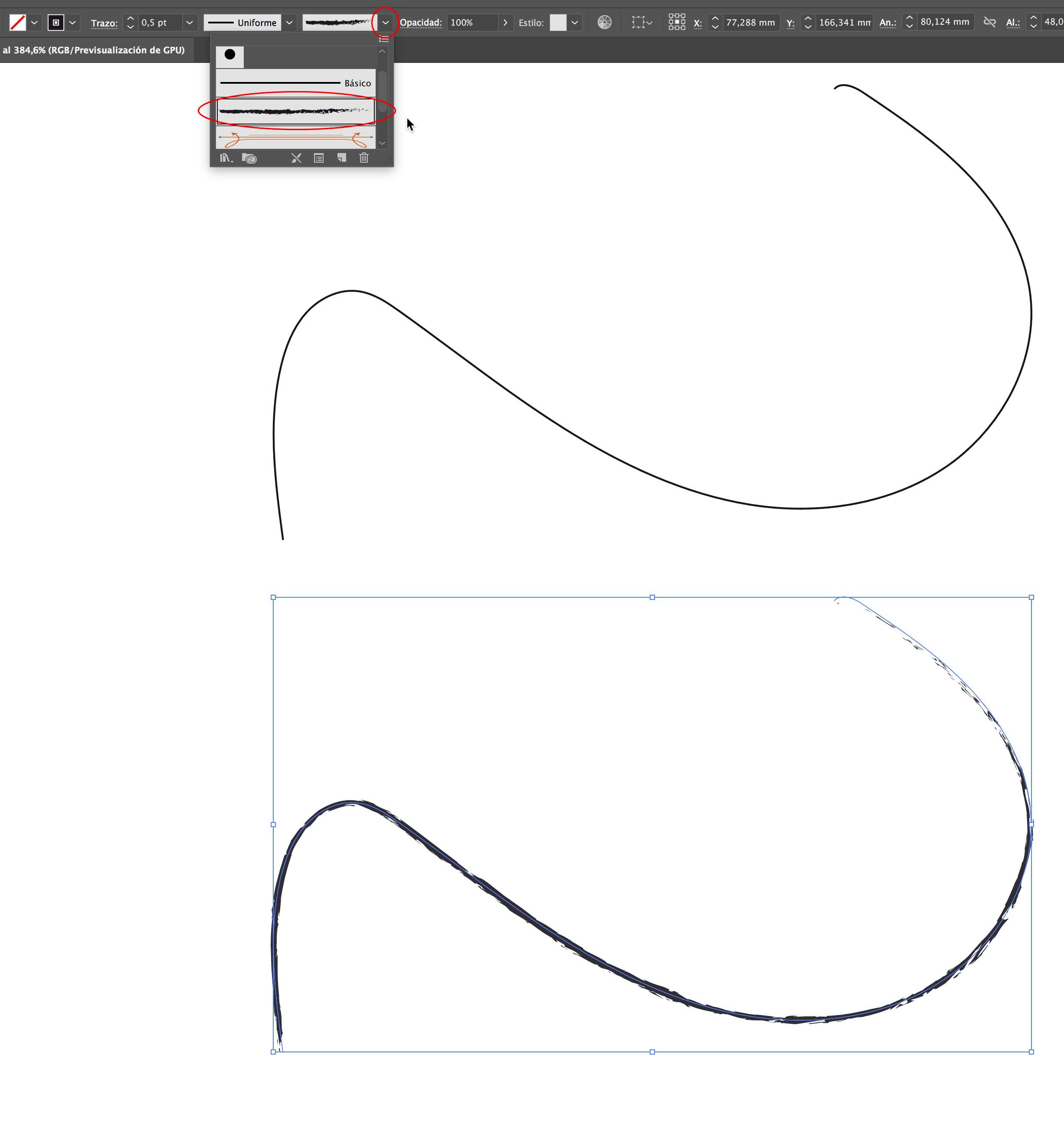
Task: Open the fill color dropdown arrow
Action: coord(34,23)
